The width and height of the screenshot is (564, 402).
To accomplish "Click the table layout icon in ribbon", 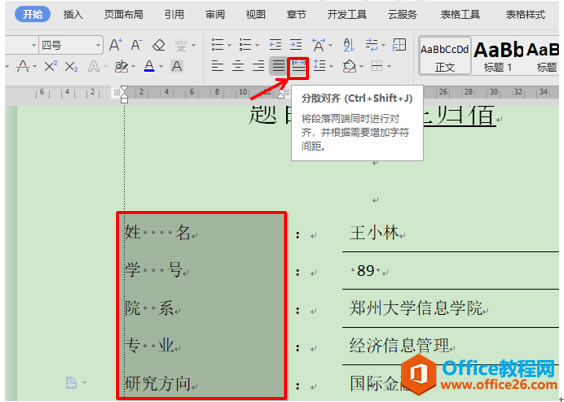I will point(399,45).
